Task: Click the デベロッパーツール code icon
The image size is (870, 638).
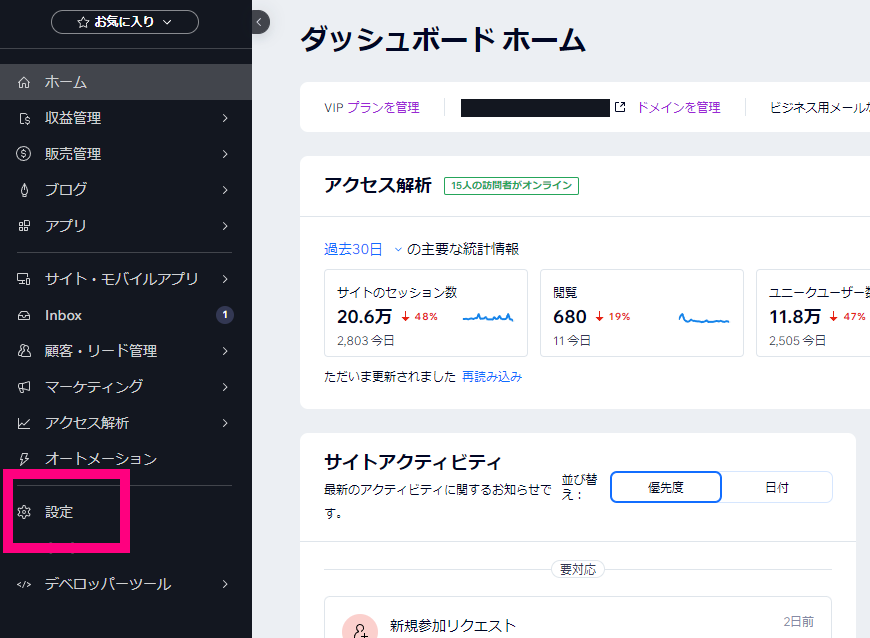Action: (x=24, y=584)
